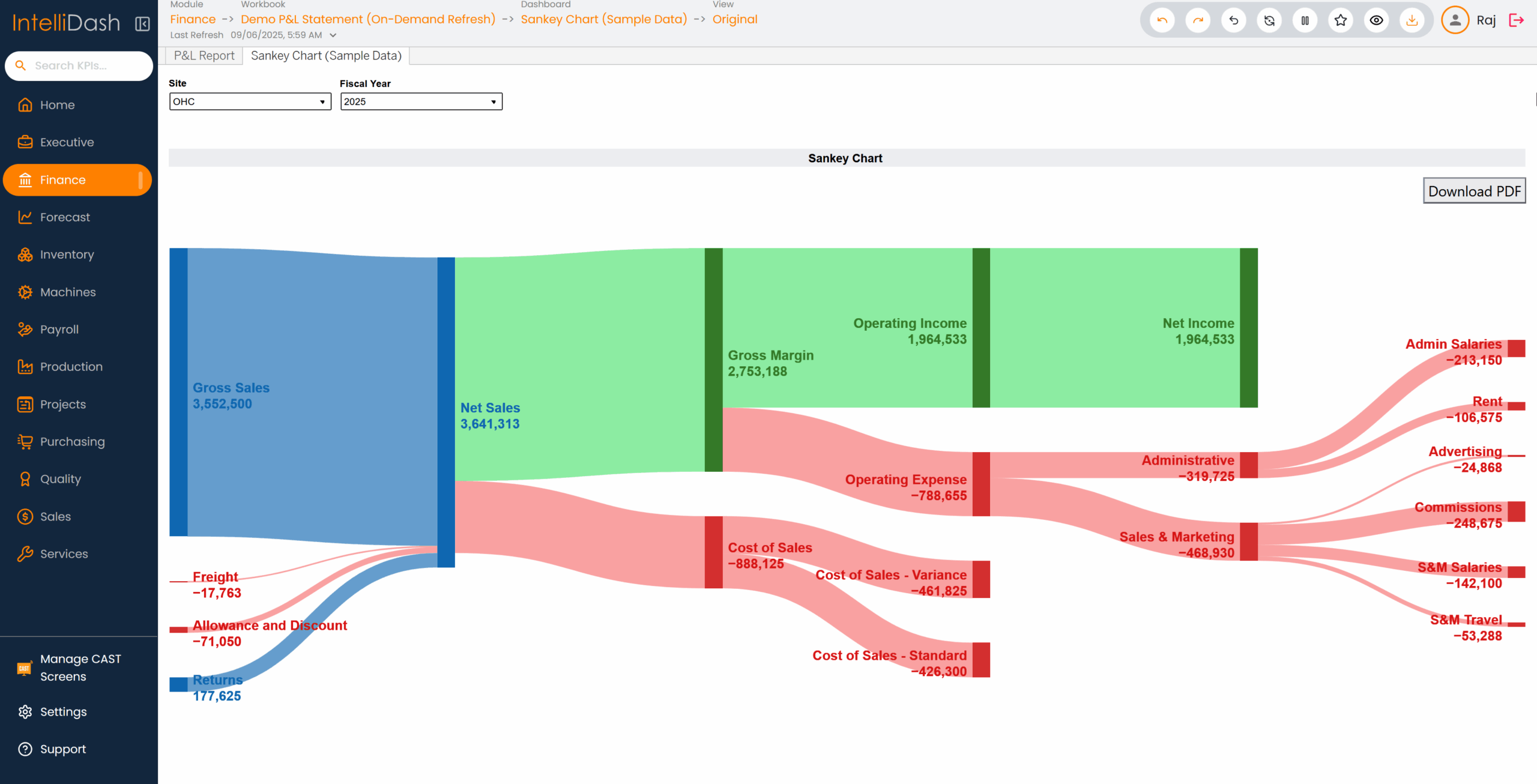Switch to the P&L Report tab
This screenshot has width=1537, height=784.
click(204, 56)
